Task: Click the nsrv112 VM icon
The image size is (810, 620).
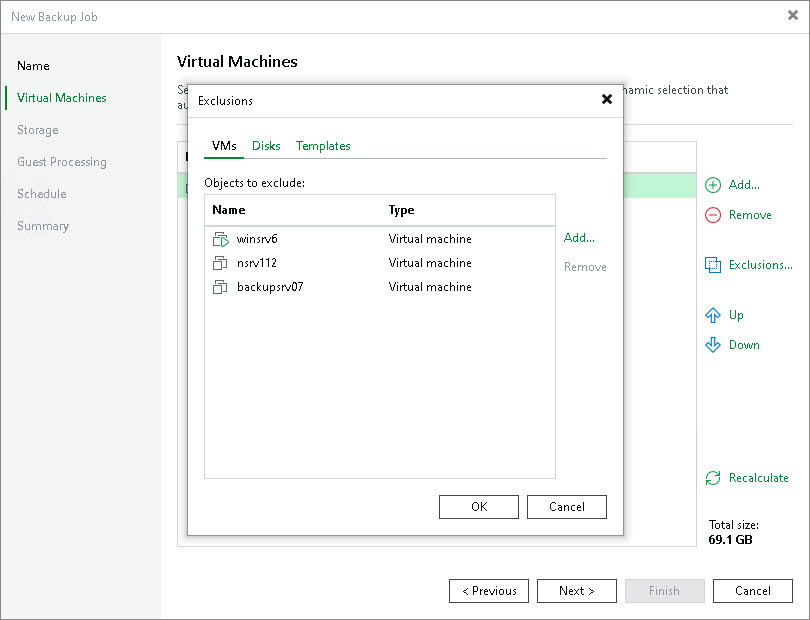Action: (x=220, y=263)
